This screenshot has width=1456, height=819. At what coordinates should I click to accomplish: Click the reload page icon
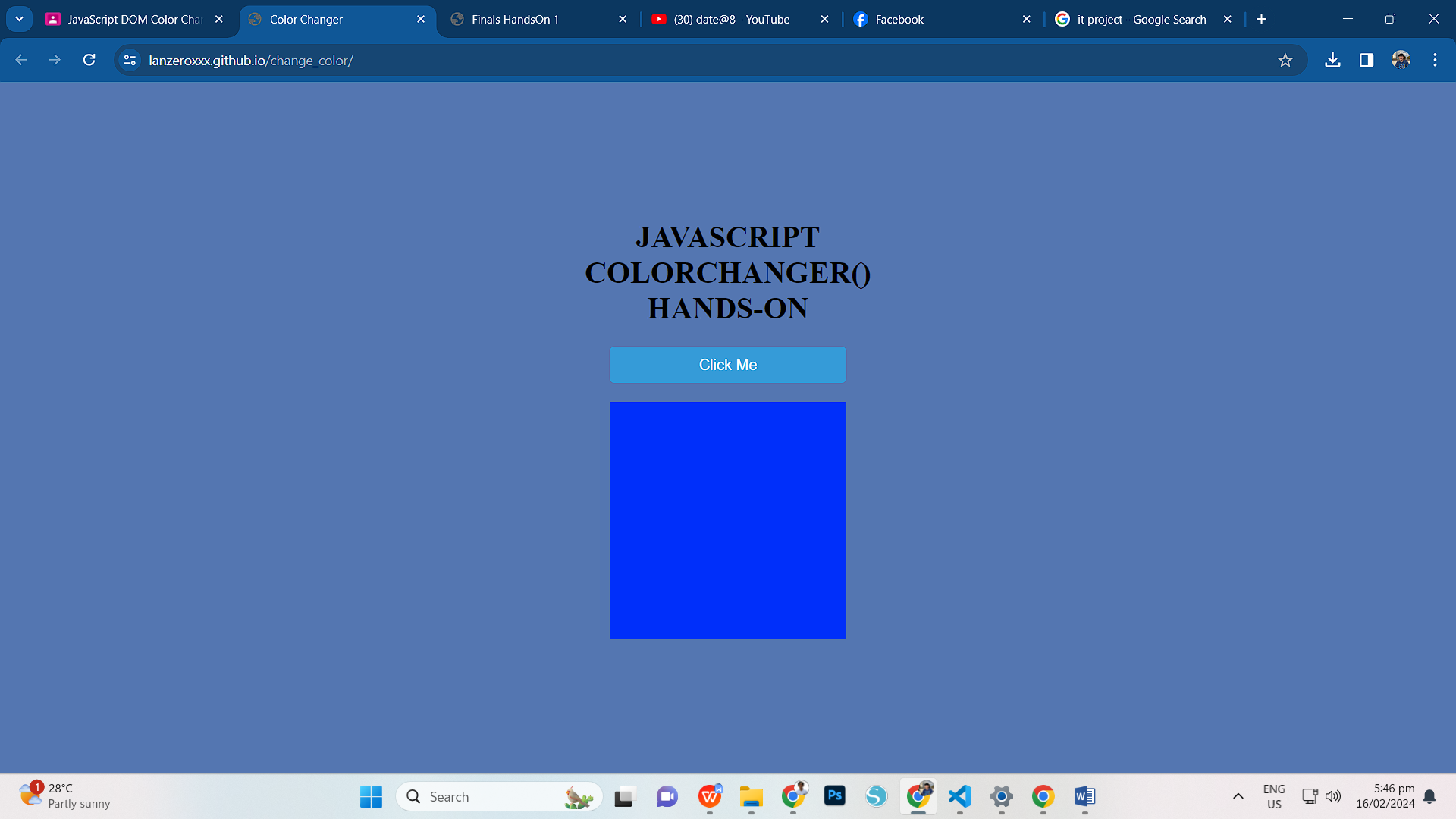coord(89,60)
